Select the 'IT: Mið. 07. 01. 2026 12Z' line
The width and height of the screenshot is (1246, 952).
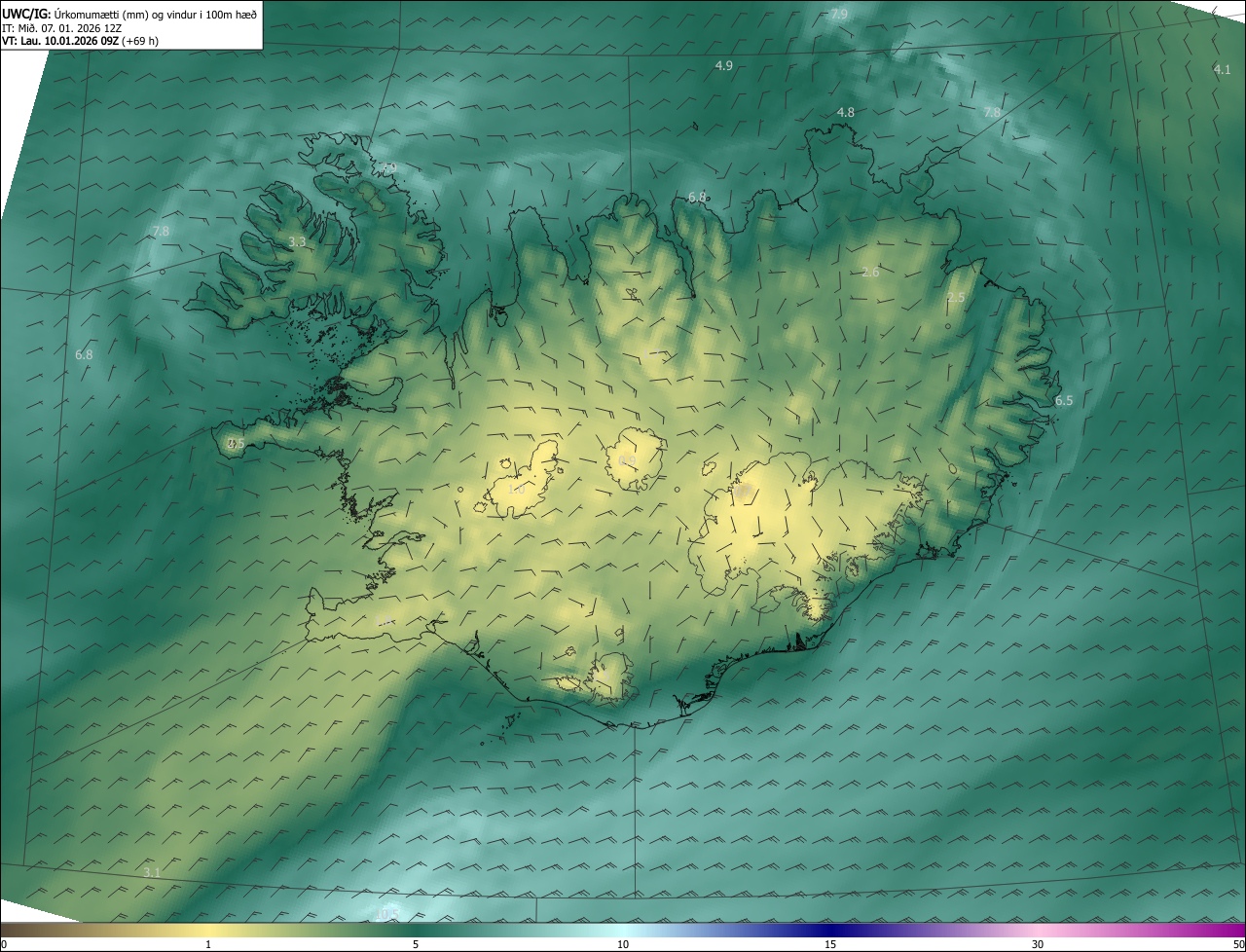(61, 28)
